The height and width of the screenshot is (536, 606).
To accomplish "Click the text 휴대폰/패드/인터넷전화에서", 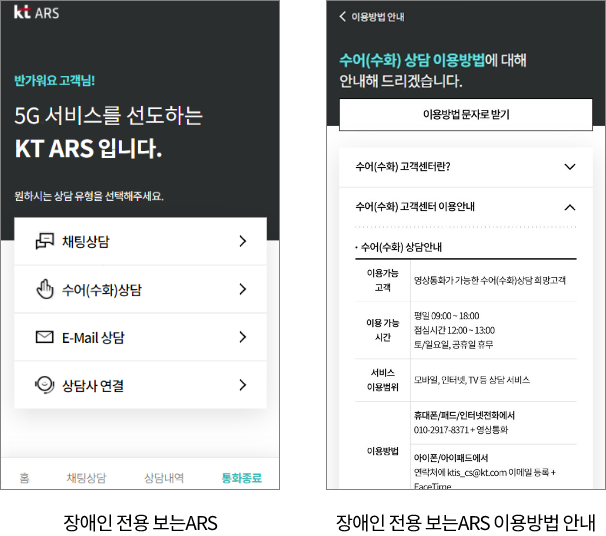I will (464, 415).
